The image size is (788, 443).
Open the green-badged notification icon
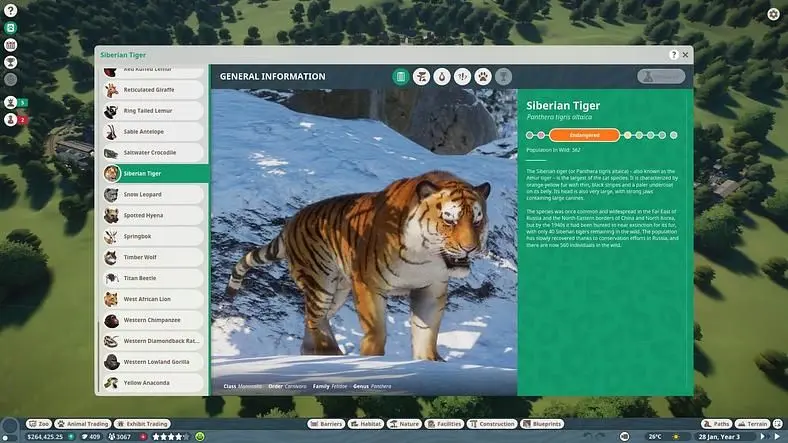click(x=11, y=102)
